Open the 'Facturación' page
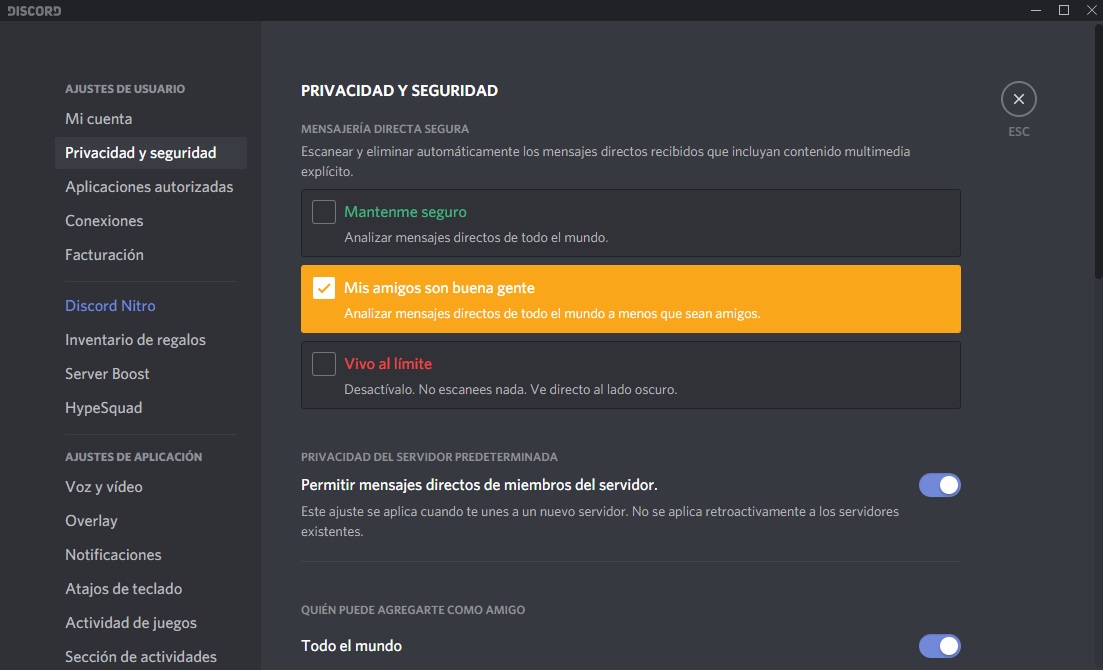Viewport: 1103px width, 670px height. 104,255
